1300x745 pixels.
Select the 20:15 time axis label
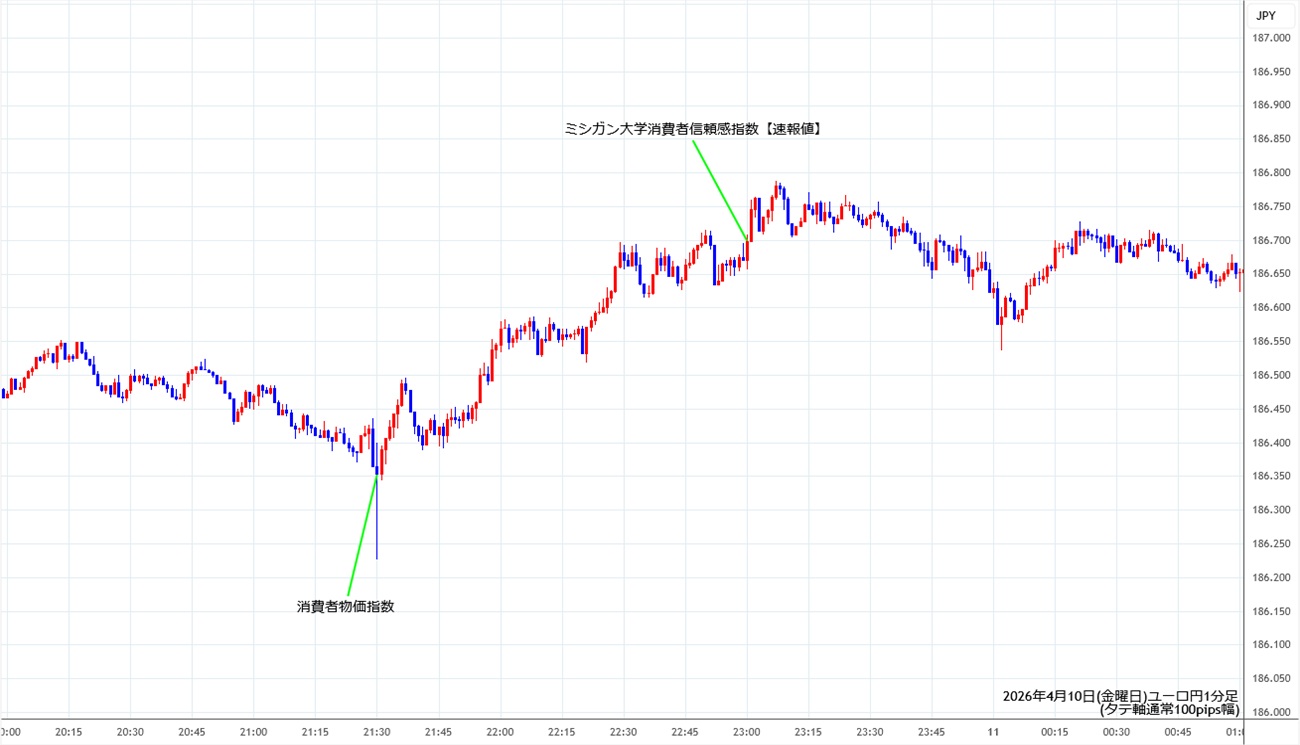point(69,732)
